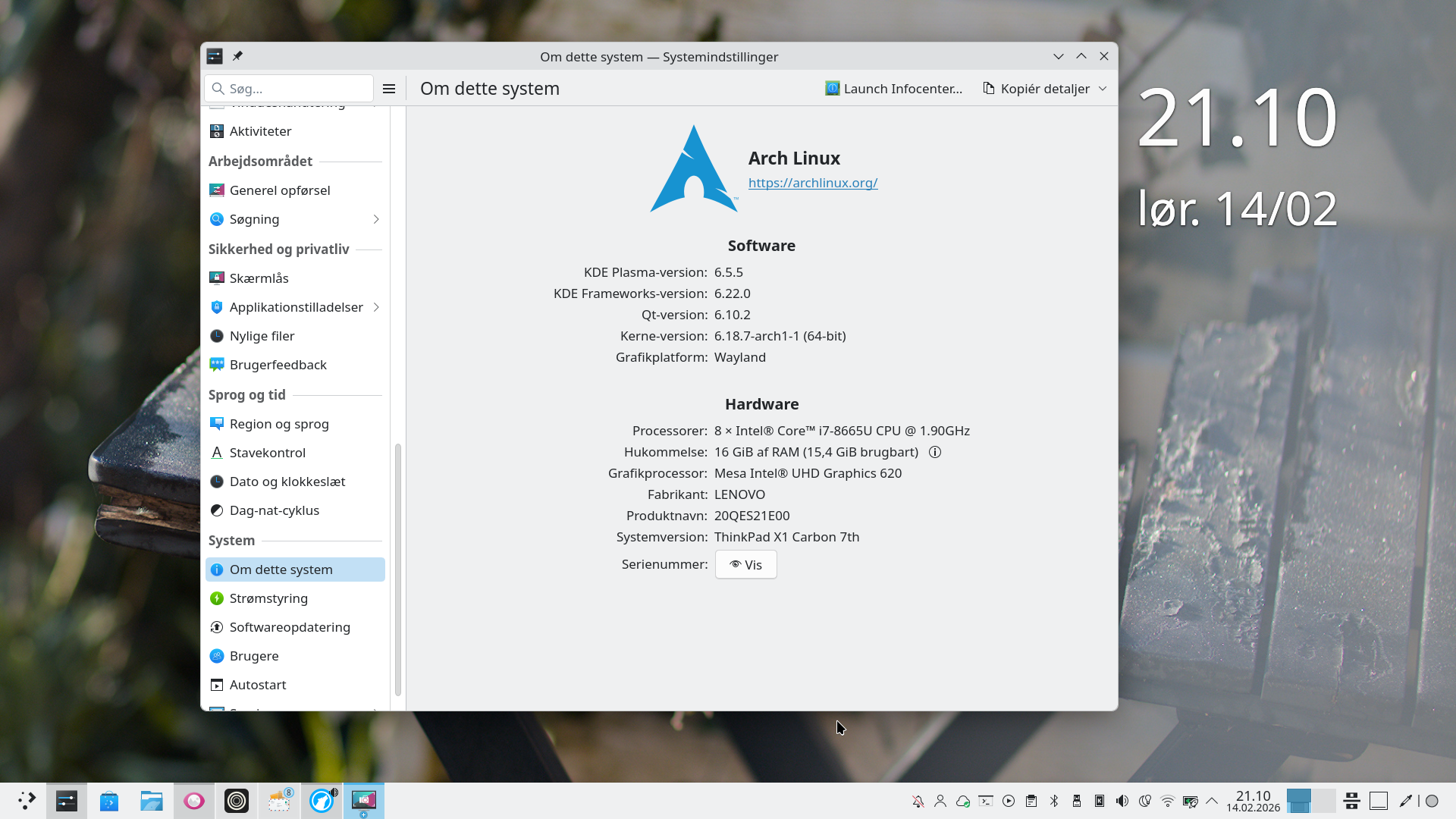Open the Aktiviteter settings entry
The width and height of the screenshot is (1456, 819).
pos(260,131)
